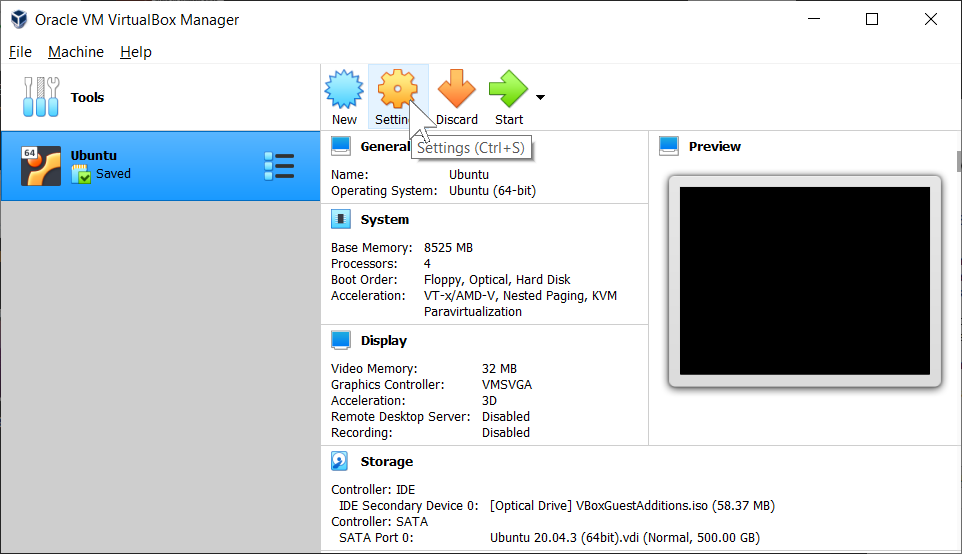Click the Video Memory value 32 MB
The image size is (962, 554).
point(499,369)
